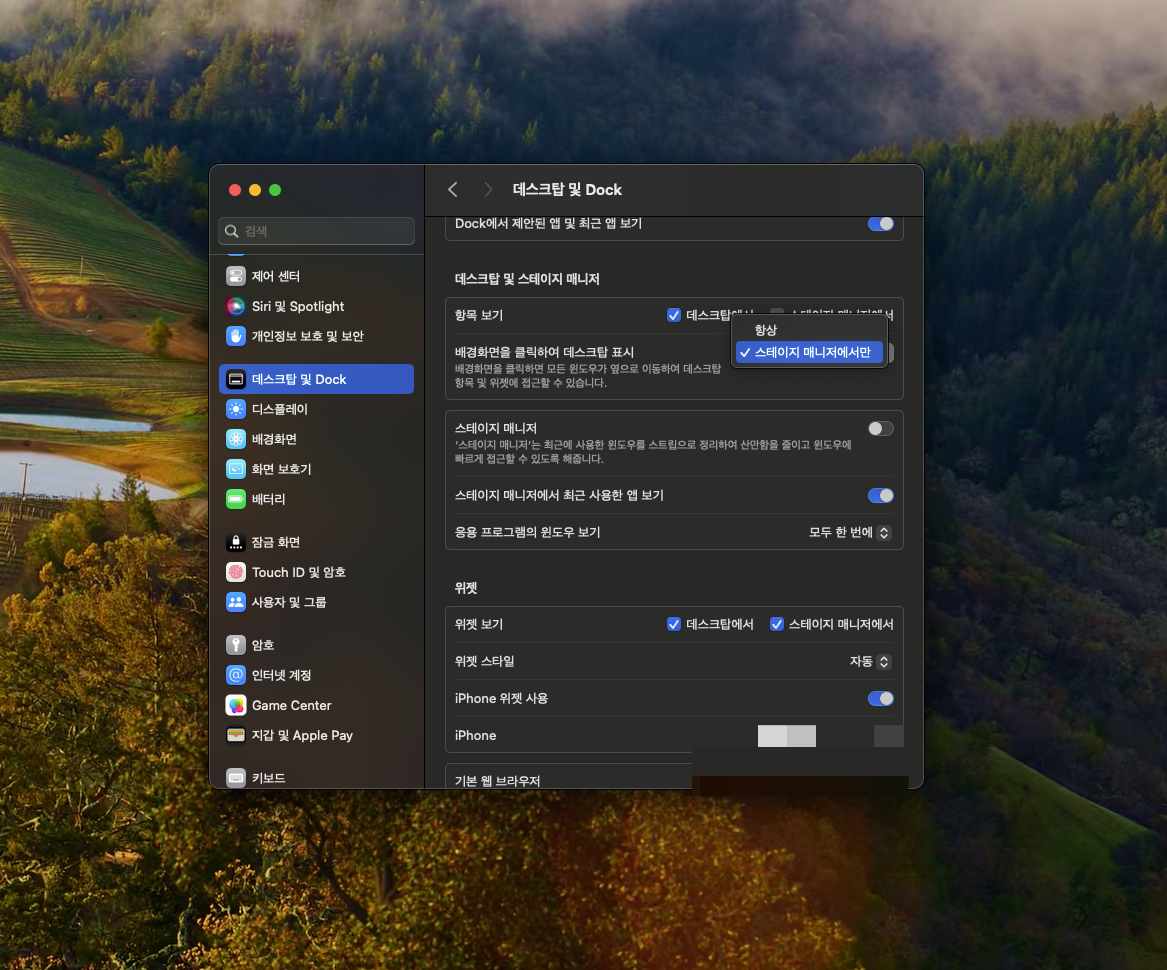Click 지갑 및 Apple Pay text
Viewport: 1167px width, 970px height.
302,735
